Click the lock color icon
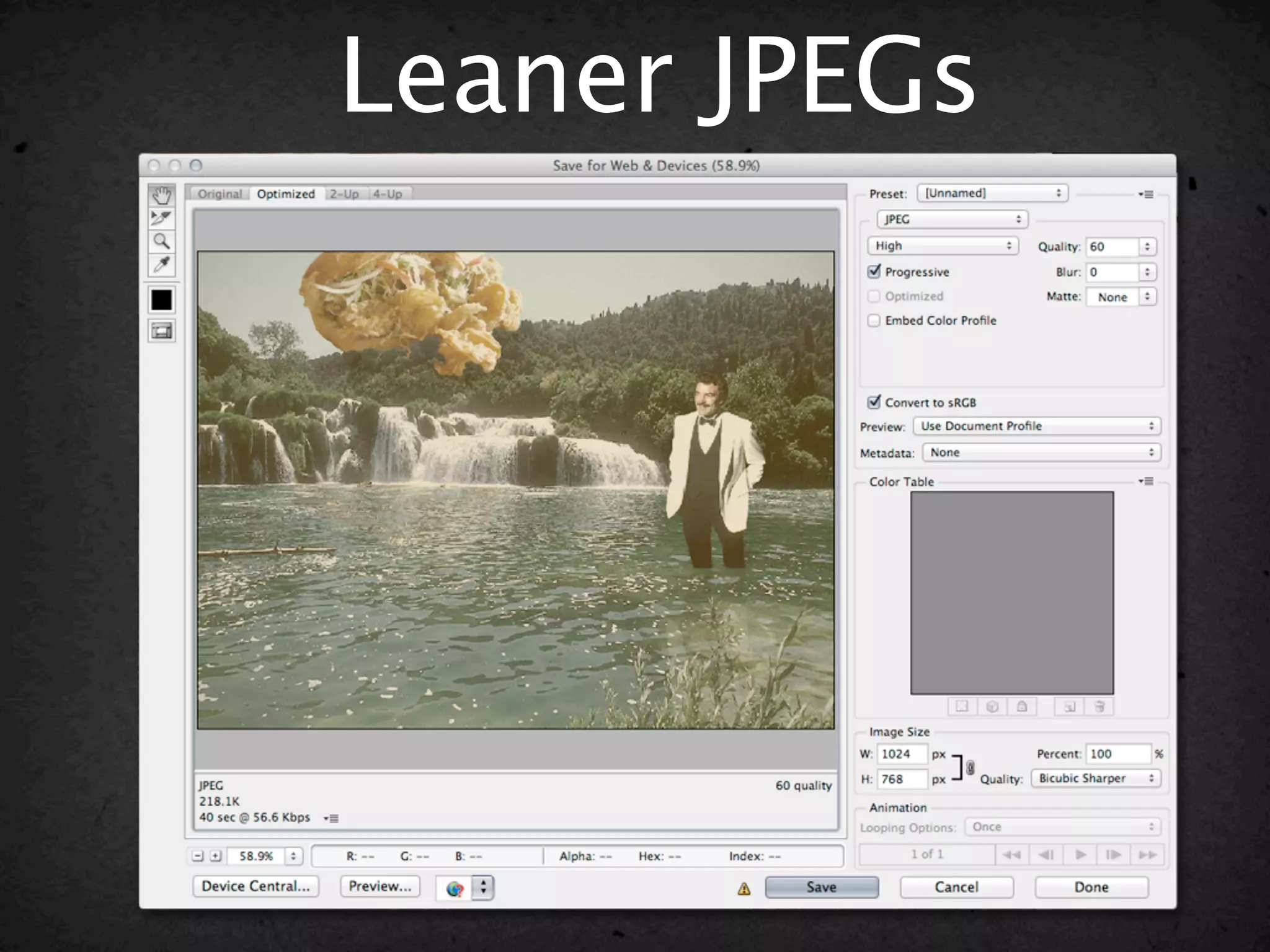This screenshot has width=1270, height=952. click(x=1022, y=707)
